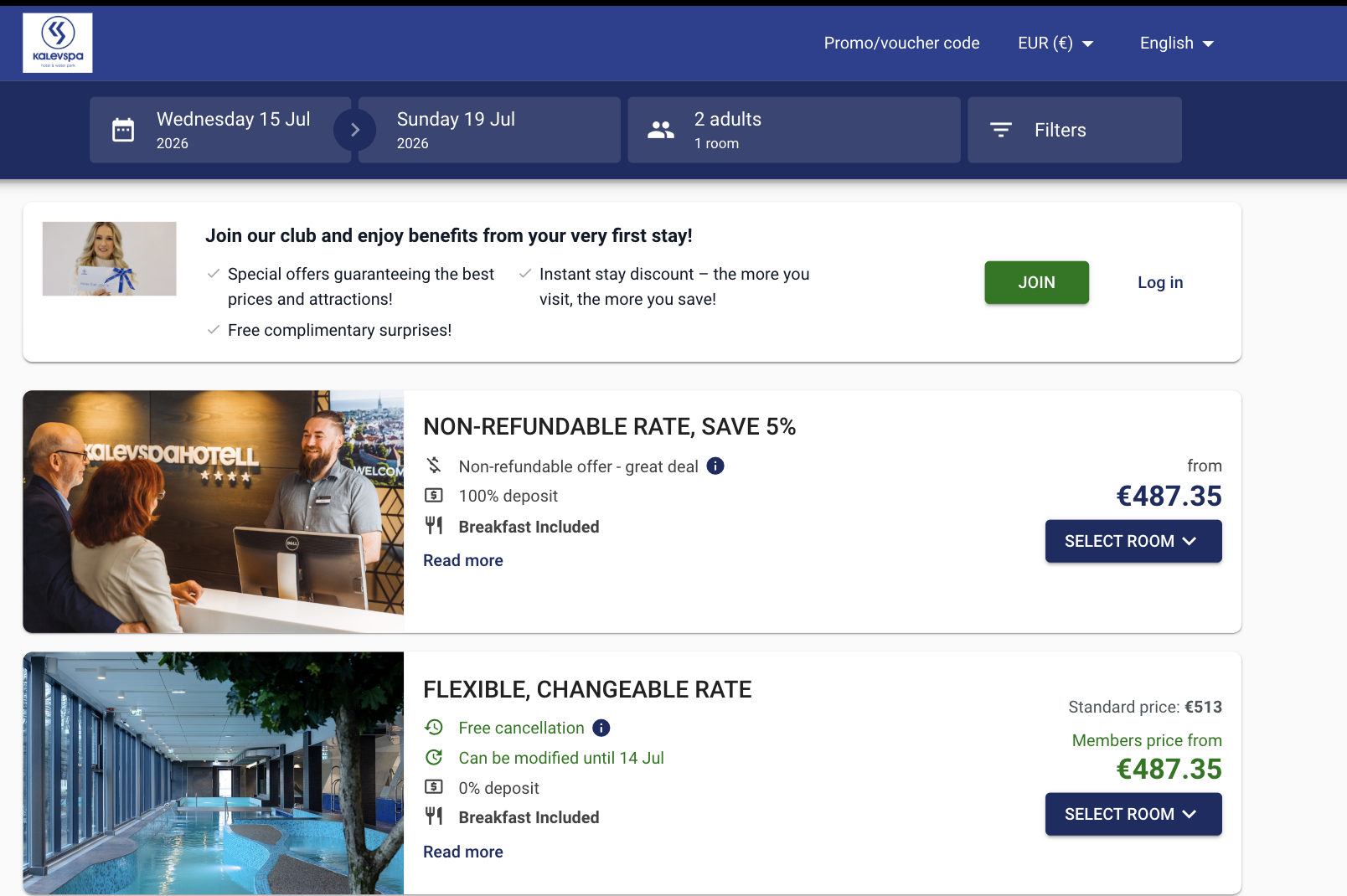
Task: Change the Sunday 19 Jul check-out date
Action: (x=489, y=130)
